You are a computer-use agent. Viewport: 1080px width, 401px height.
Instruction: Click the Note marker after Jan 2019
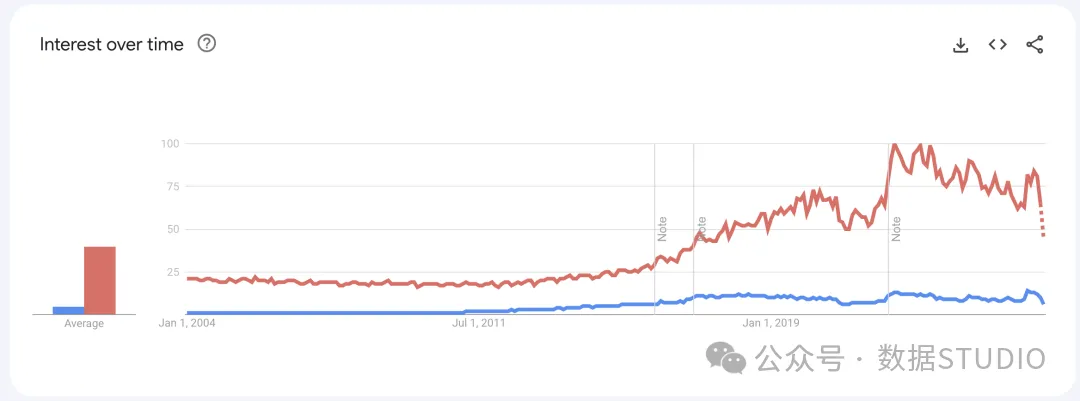pyautogui.click(x=896, y=228)
